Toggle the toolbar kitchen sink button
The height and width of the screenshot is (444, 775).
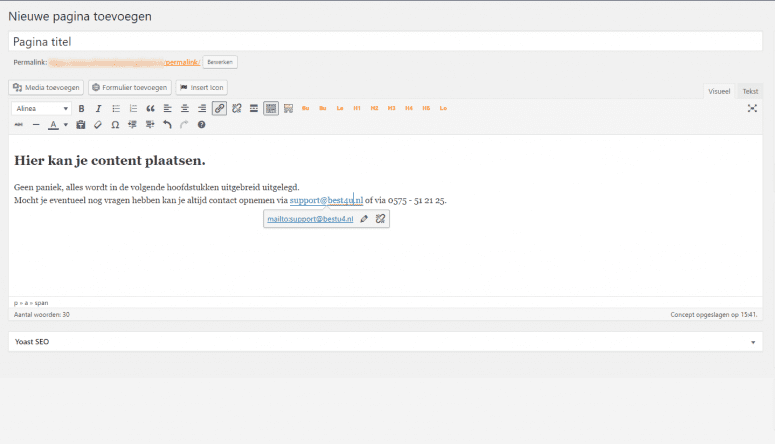[271, 108]
